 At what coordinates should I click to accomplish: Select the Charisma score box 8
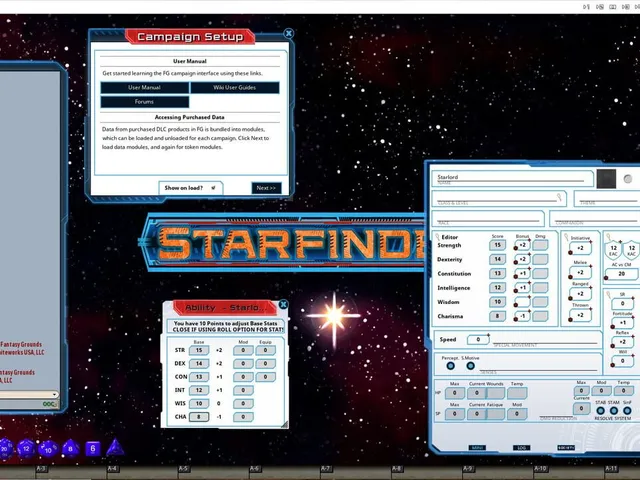[498, 316]
